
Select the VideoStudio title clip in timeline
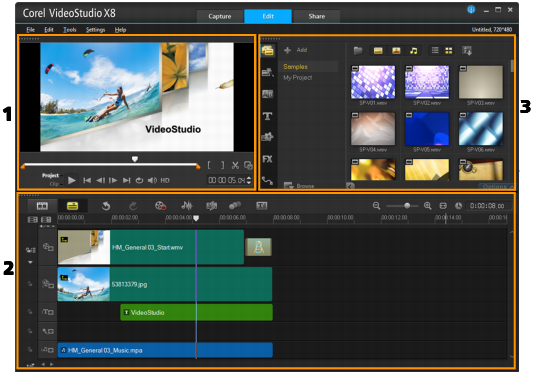point(197,312)
